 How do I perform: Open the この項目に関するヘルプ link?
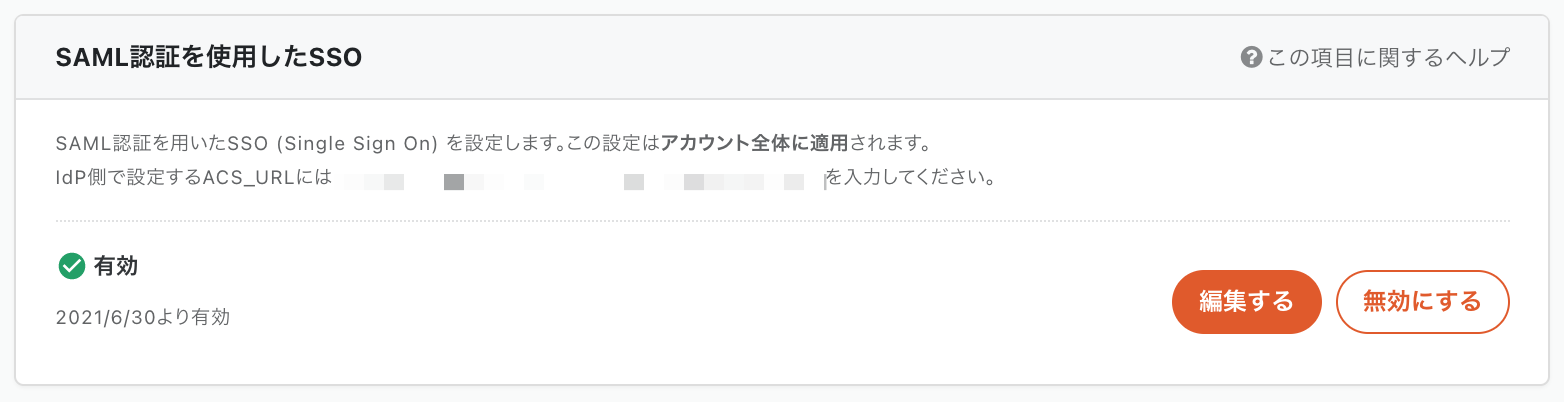point(1388,57)
